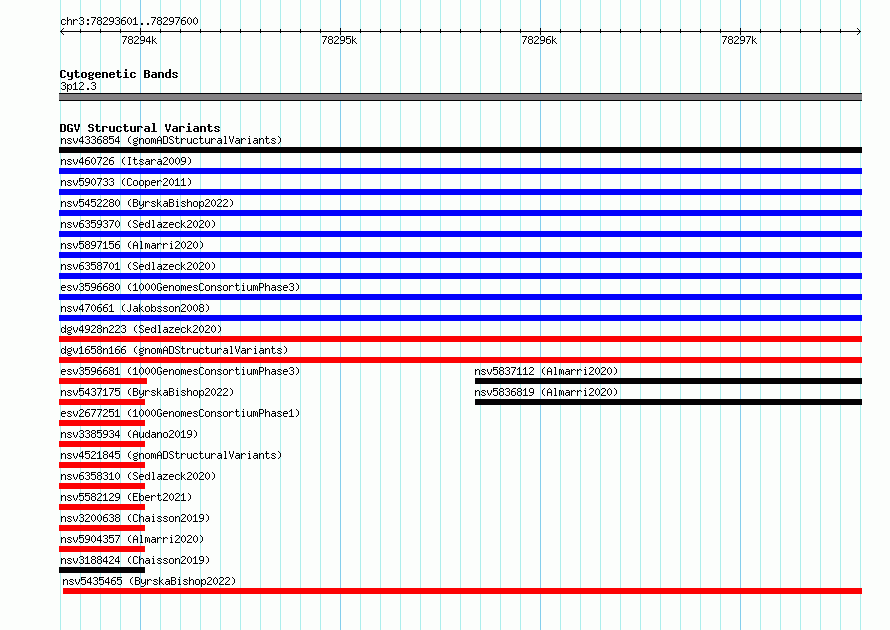
Task: Click esv3596680 1000GenomesConsortiumPhase3 label
Action: [180, 287]
